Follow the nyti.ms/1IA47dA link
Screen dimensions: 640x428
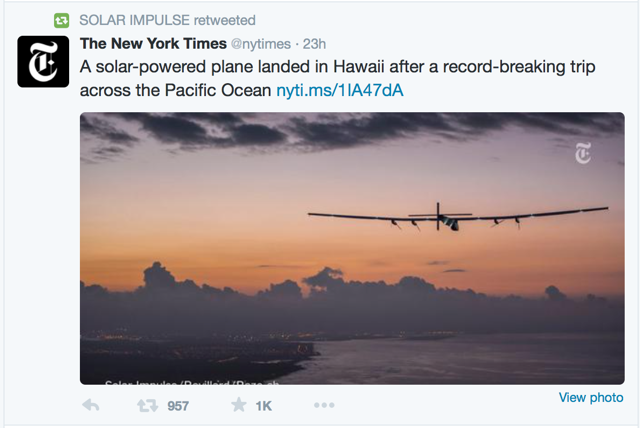[340, 90]
